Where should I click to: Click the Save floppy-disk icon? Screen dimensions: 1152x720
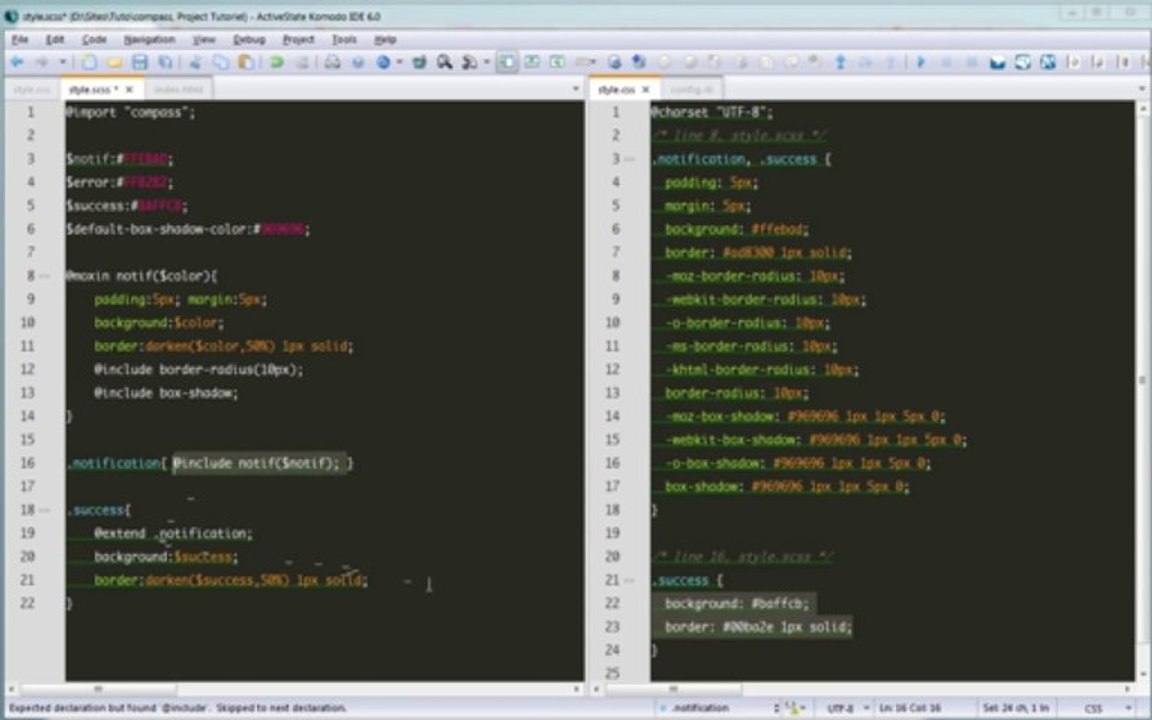coord(140,62)
